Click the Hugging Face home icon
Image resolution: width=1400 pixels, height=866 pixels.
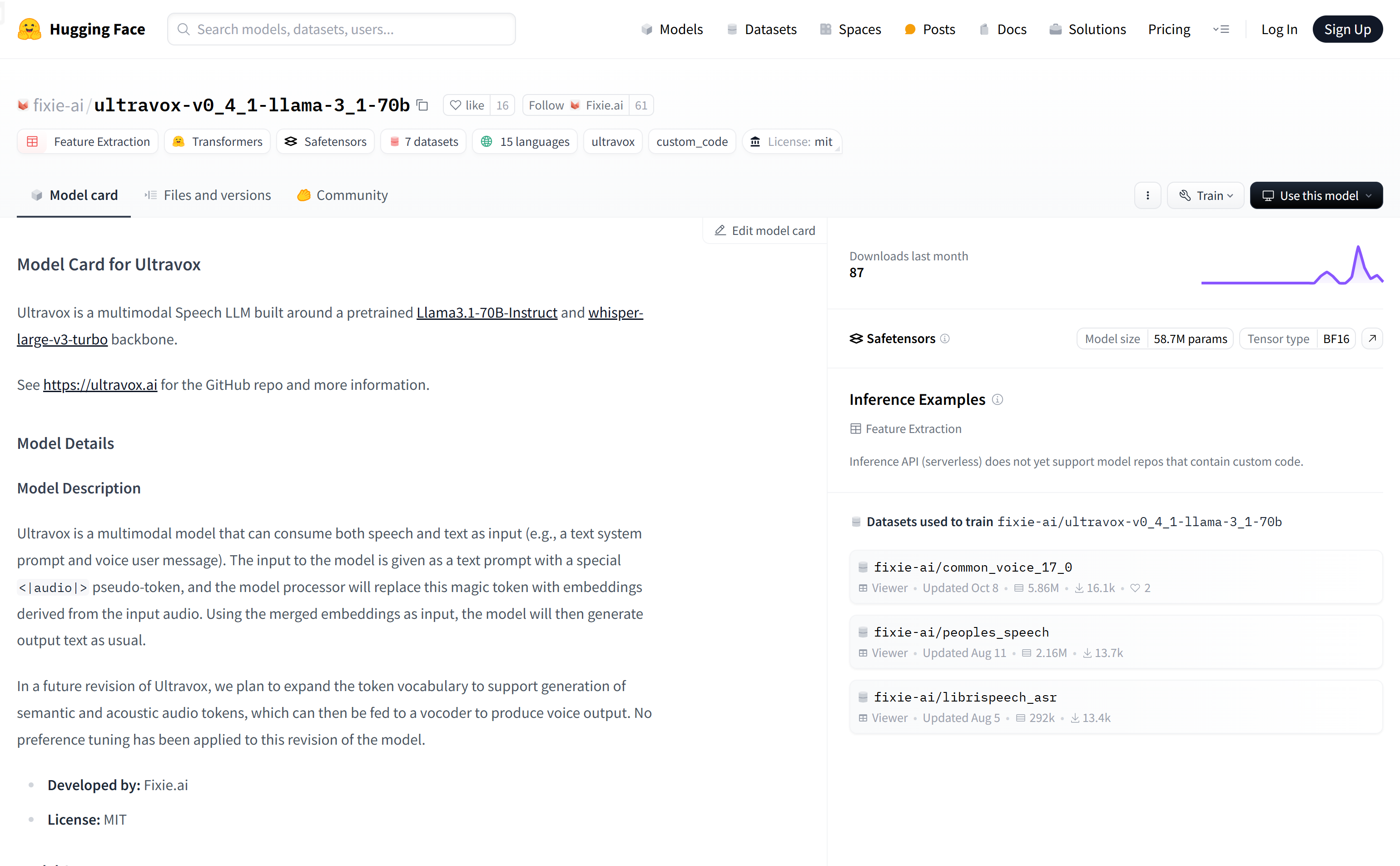30,28
